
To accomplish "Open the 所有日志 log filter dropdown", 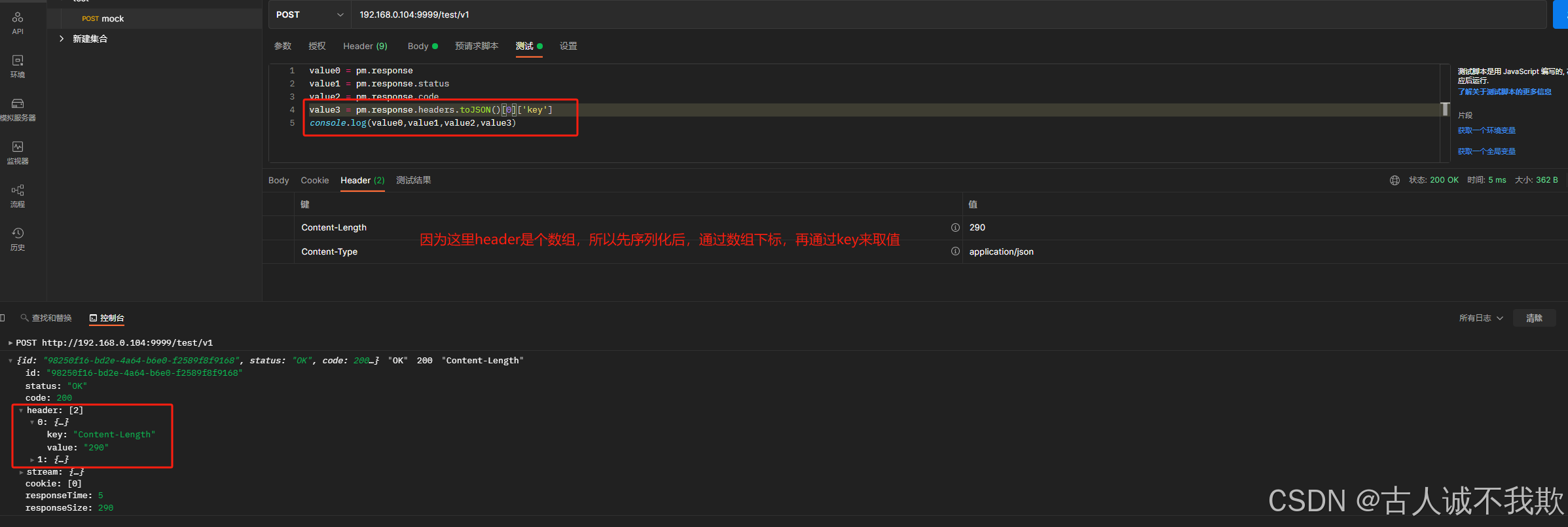I will click(1481, 318).
